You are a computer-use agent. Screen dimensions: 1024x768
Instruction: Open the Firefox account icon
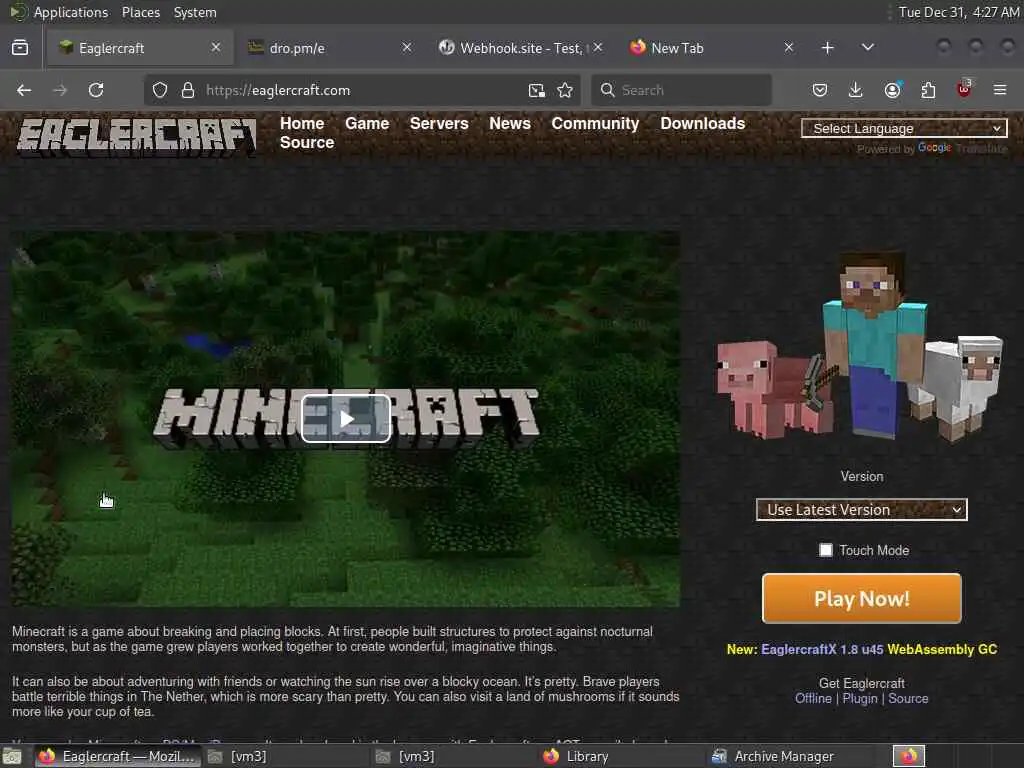pos(892,90)
